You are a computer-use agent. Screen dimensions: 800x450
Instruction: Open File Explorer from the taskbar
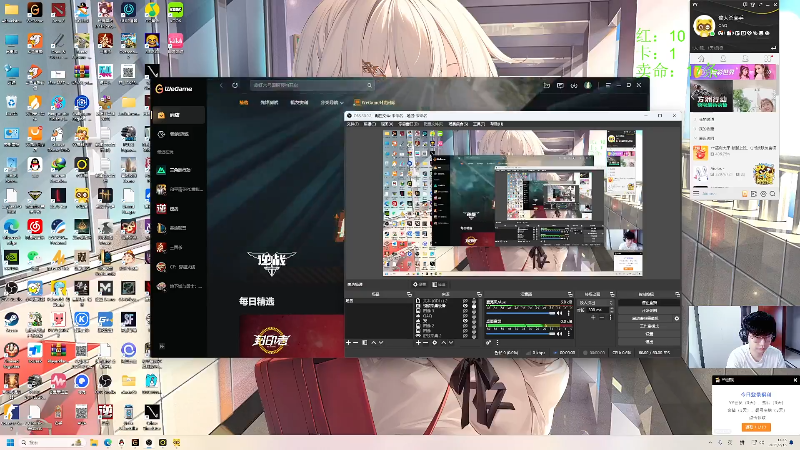coord(94,442)
